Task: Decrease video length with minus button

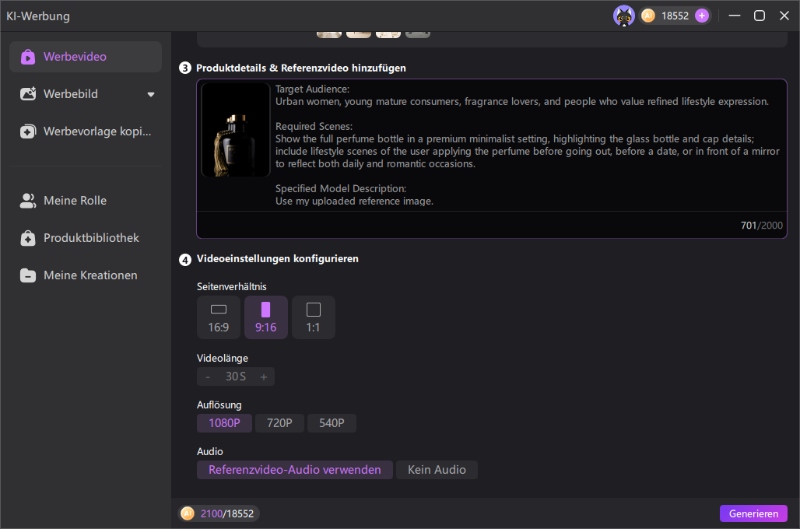Action: pos(208,377)
